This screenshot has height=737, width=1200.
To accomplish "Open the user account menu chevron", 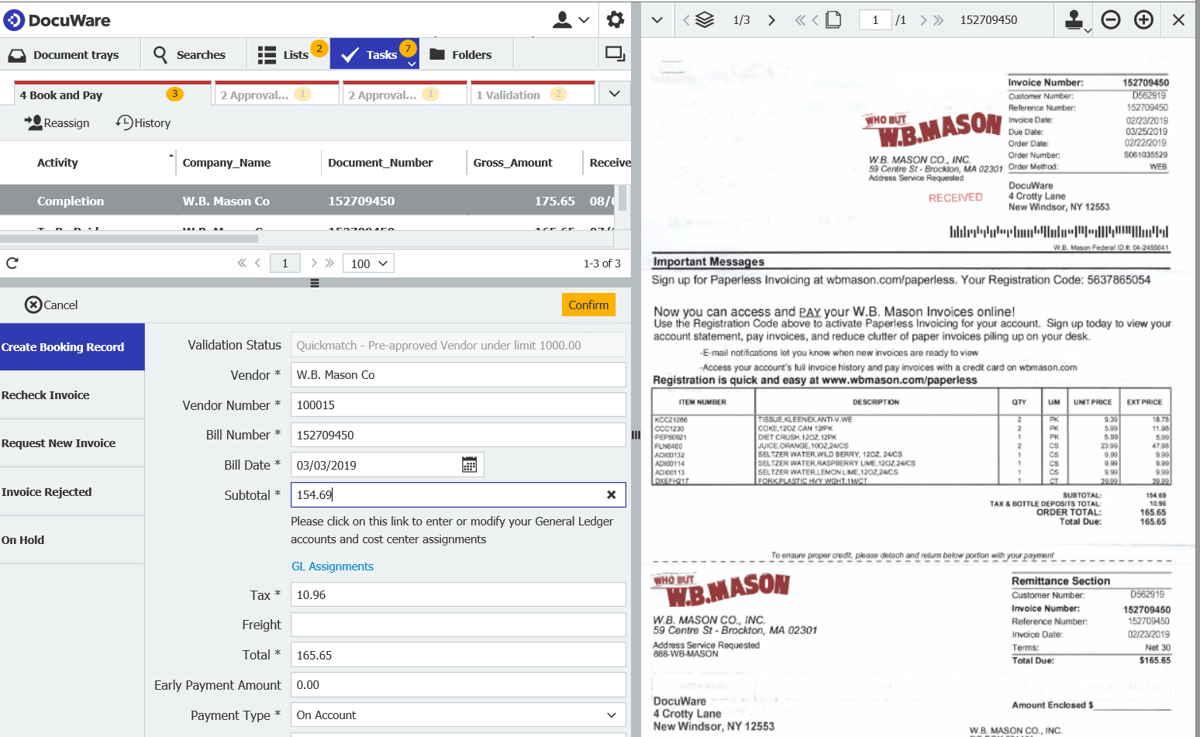I will click(x=585, y=20).
